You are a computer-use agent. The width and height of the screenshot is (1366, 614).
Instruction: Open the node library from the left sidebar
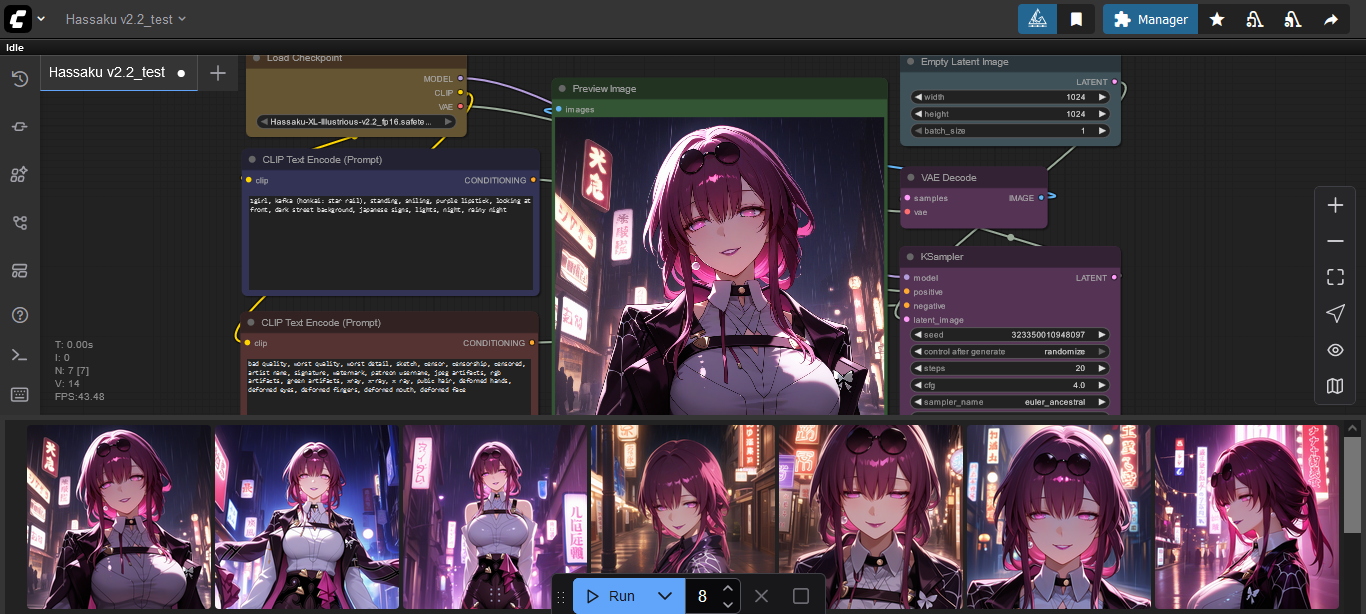pyautogui.click(x=19, y=174)
